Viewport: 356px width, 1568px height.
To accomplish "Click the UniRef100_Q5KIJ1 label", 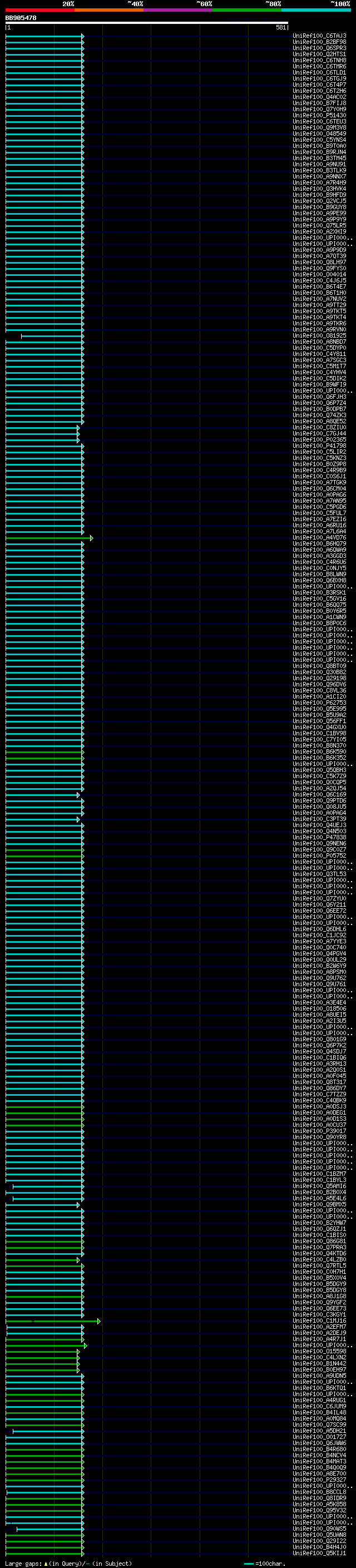I will [x=319, y=1553].
